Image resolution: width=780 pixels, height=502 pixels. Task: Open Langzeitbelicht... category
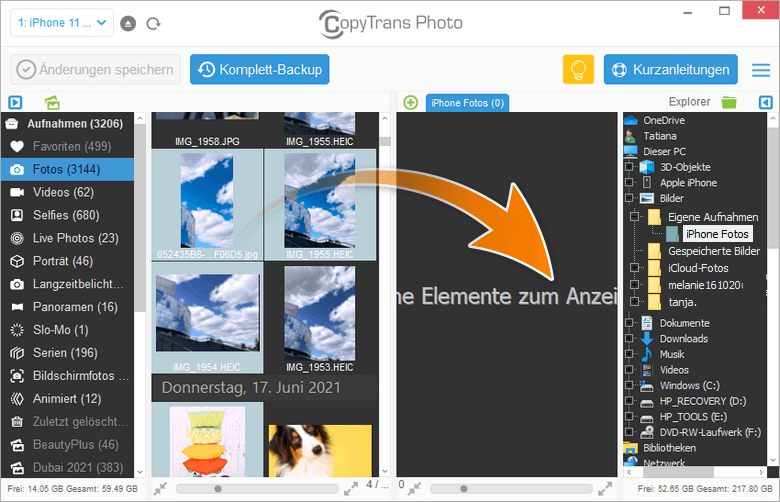click(x=68, y=284)
